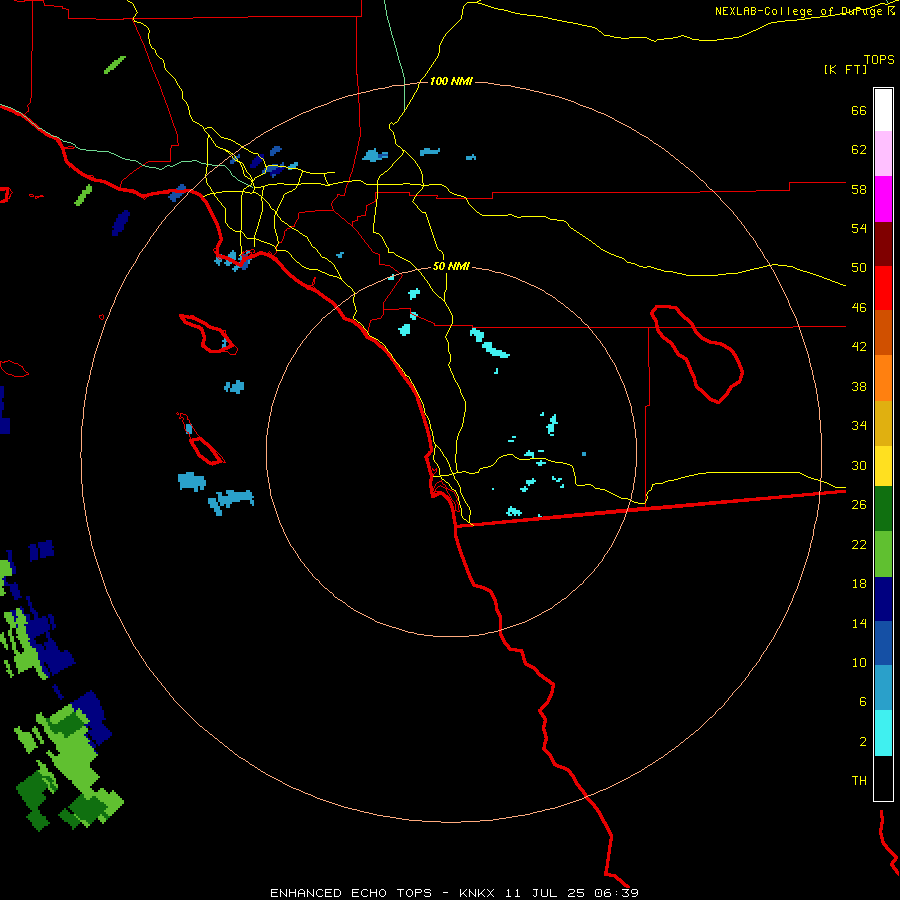The height and width of the screenshot is (900, 900).
Task: Select the black TH legend swatch
Action: coord(883,778)
